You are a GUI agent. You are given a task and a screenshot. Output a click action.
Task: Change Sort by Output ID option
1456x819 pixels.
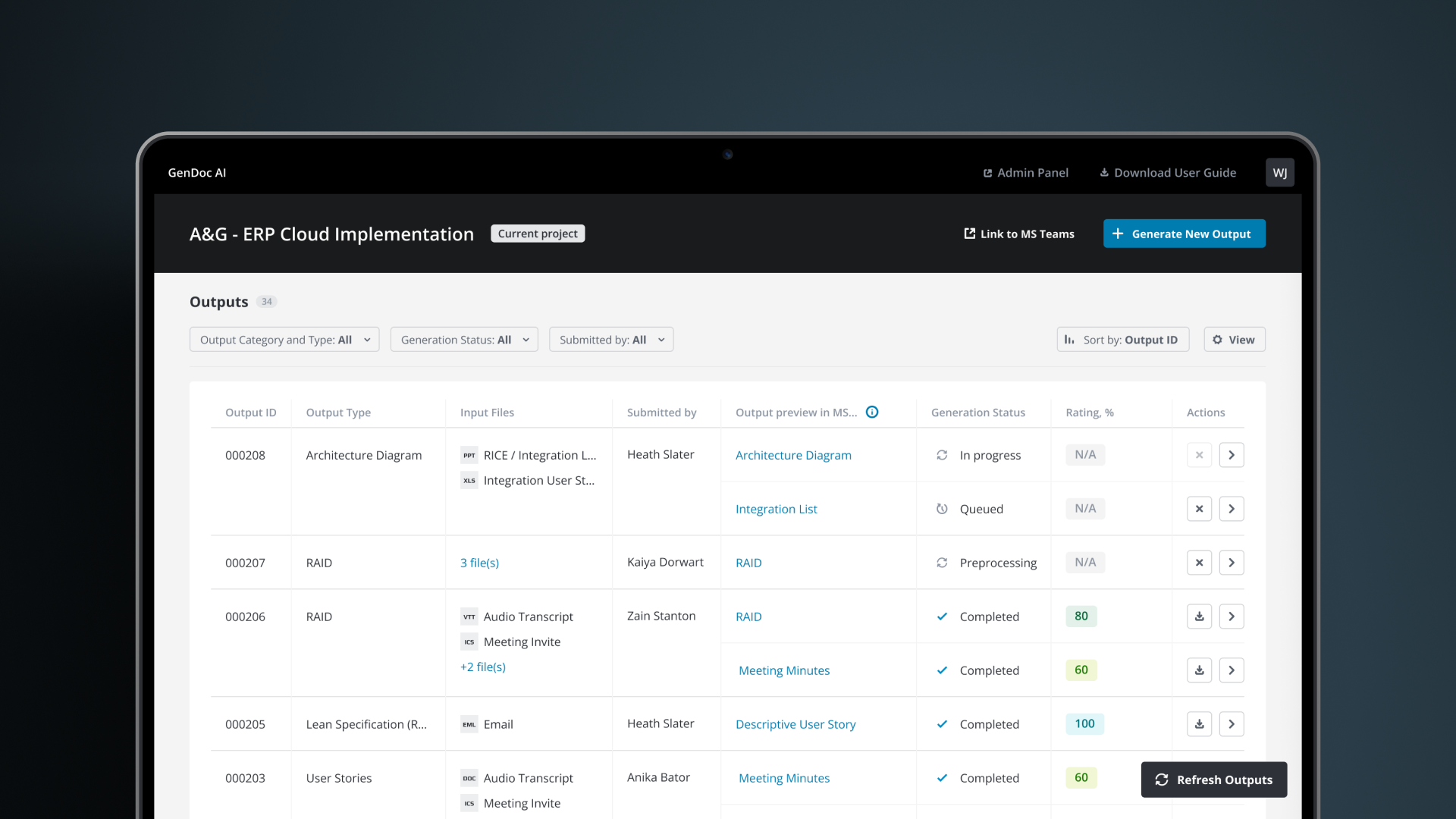click(x=1123, y=340)
